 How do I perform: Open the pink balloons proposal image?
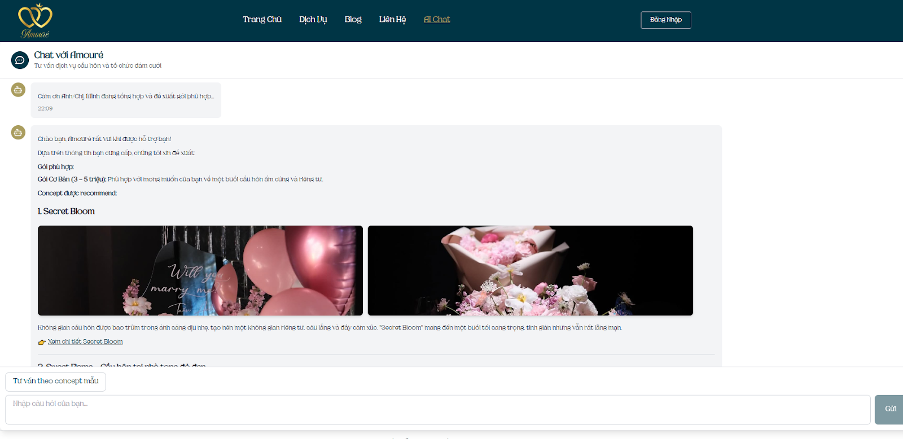click(x=200, y=270)
